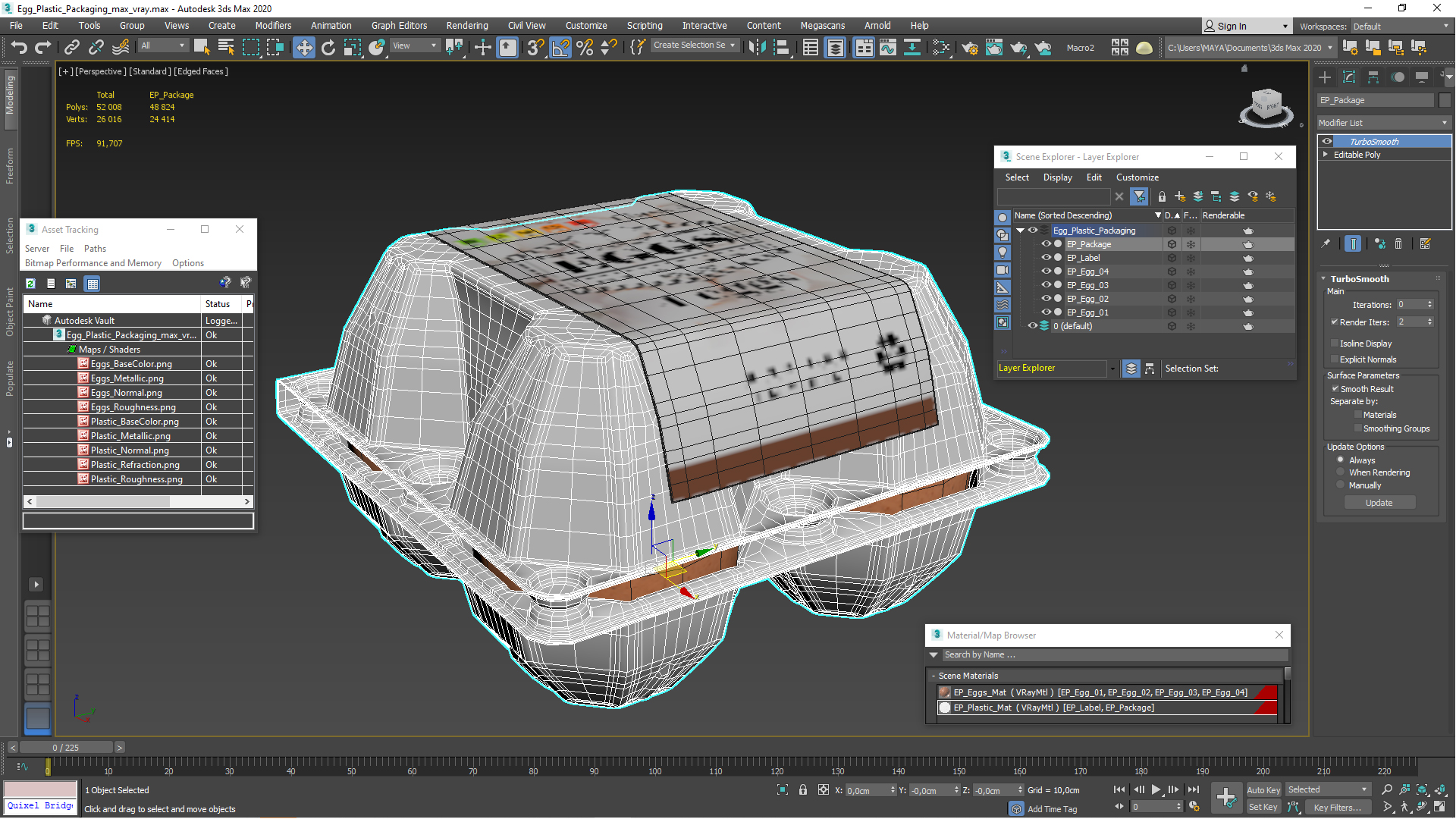The width and height of the screenshot is (1456, 819).
Task: Enable the Isoline Display checkbox
Action: click(x=1335, y=344)
